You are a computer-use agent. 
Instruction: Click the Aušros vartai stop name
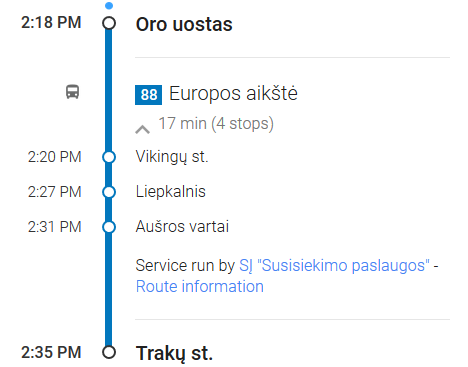(x=182, y=227)
